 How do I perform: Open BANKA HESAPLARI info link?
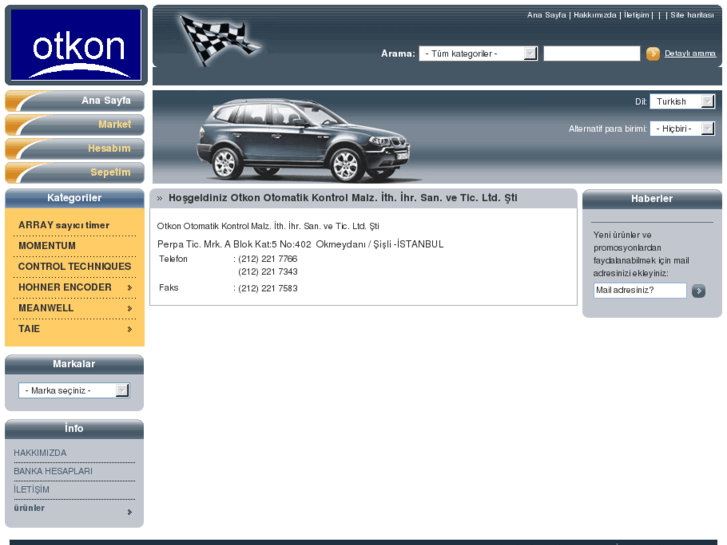[53, 471]
